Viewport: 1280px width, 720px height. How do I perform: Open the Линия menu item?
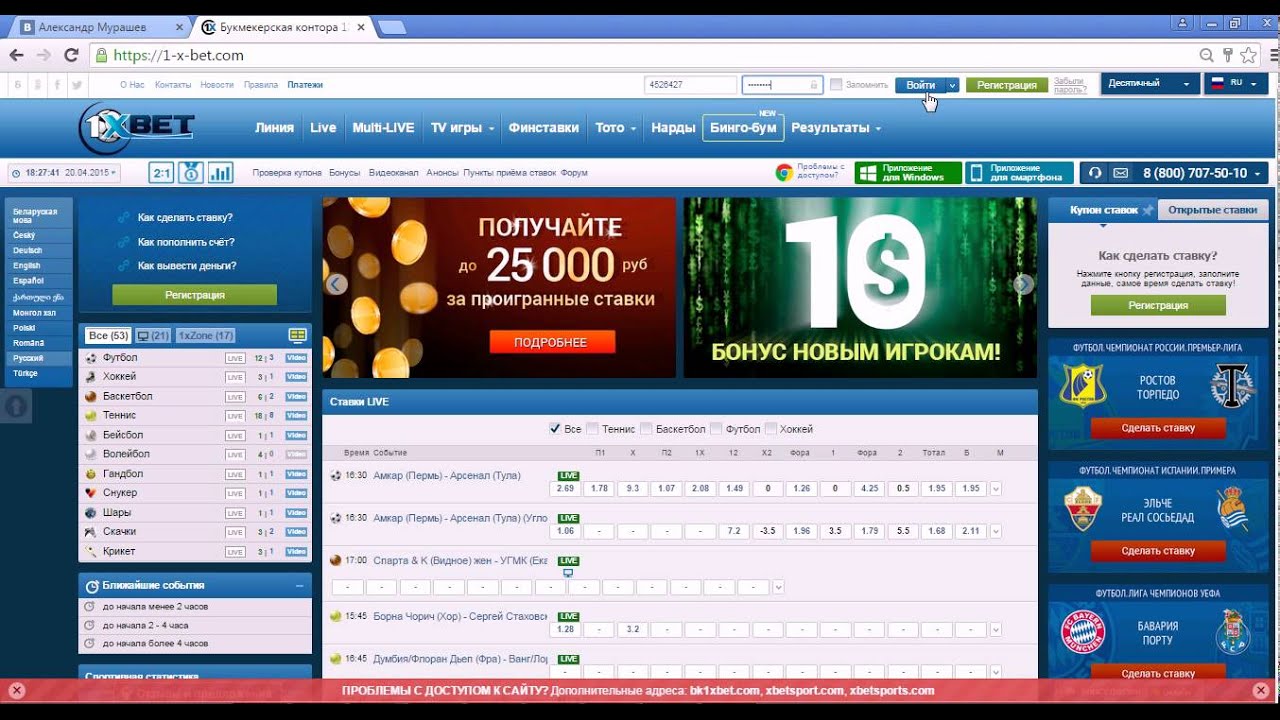tap(274, 128)
